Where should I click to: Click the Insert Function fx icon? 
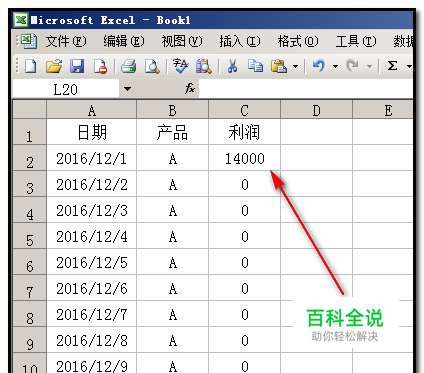pos(190,89)
